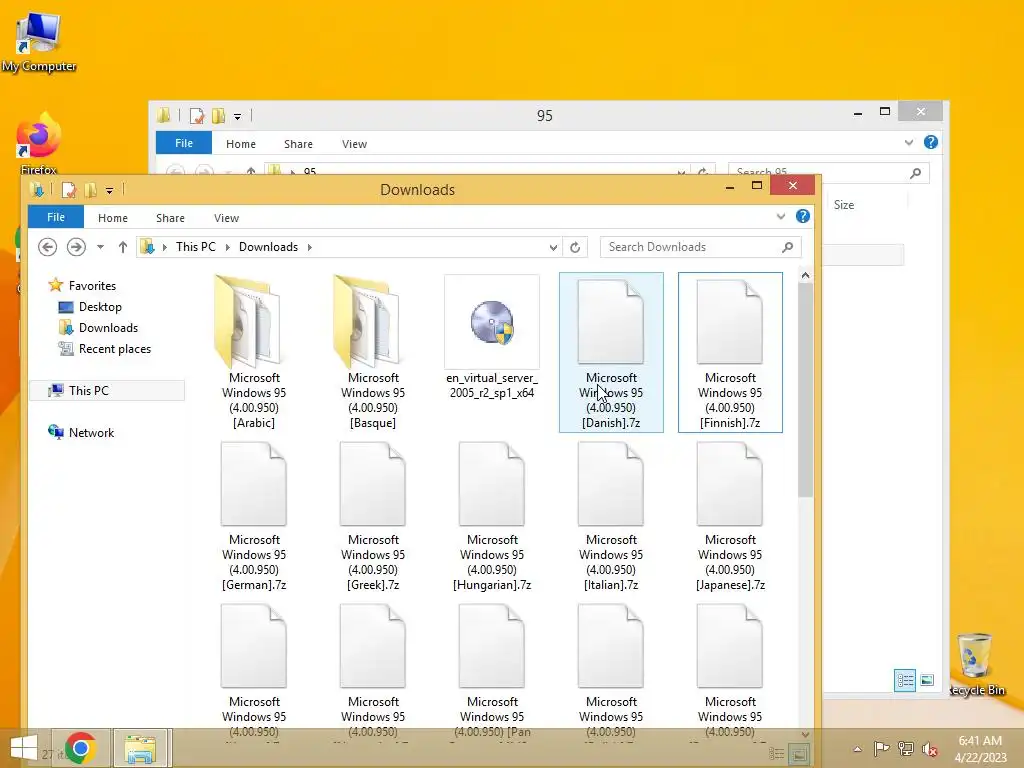Select Favorites in navigation pane
This screenshot has width=1024, height=768.
tap(92, 285)
